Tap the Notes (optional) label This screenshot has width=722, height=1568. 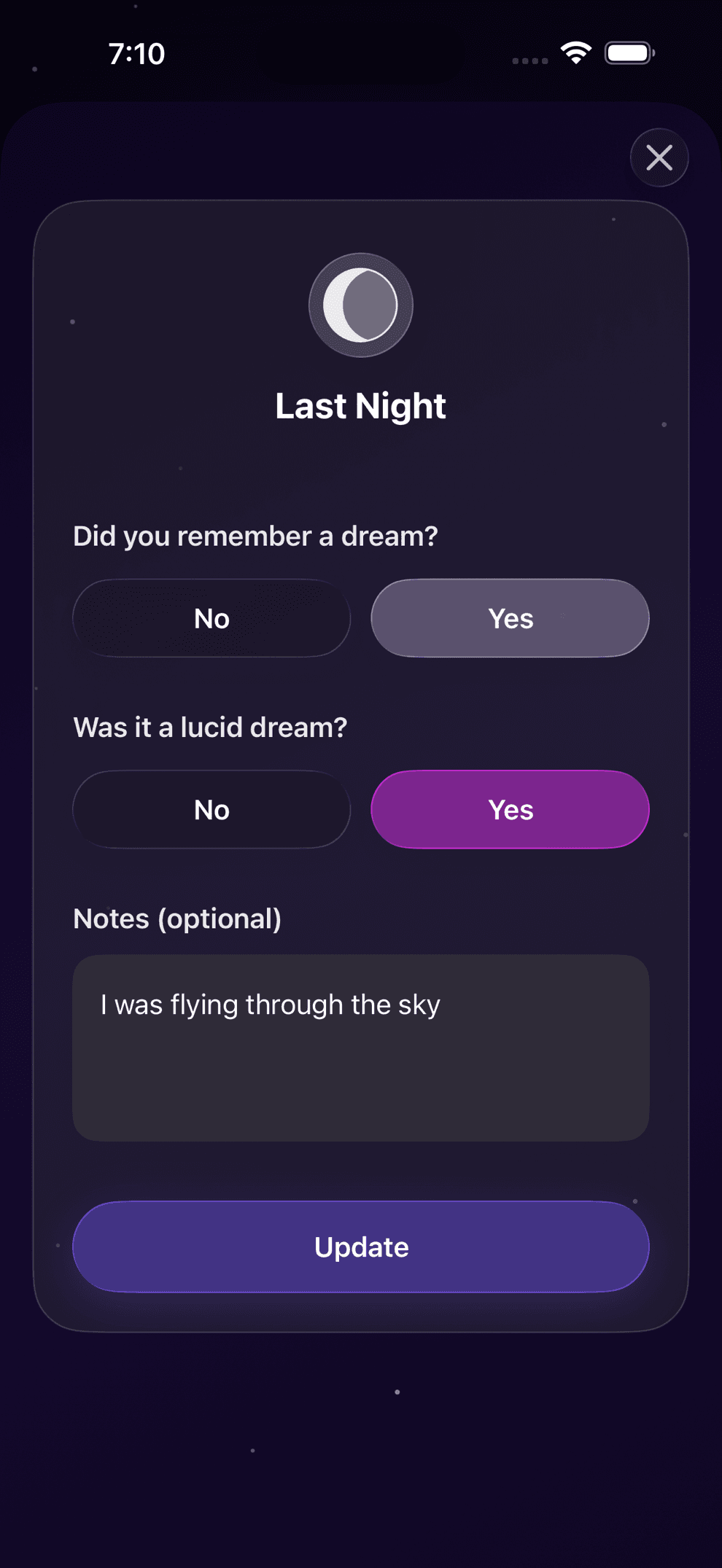pos(177,918)
